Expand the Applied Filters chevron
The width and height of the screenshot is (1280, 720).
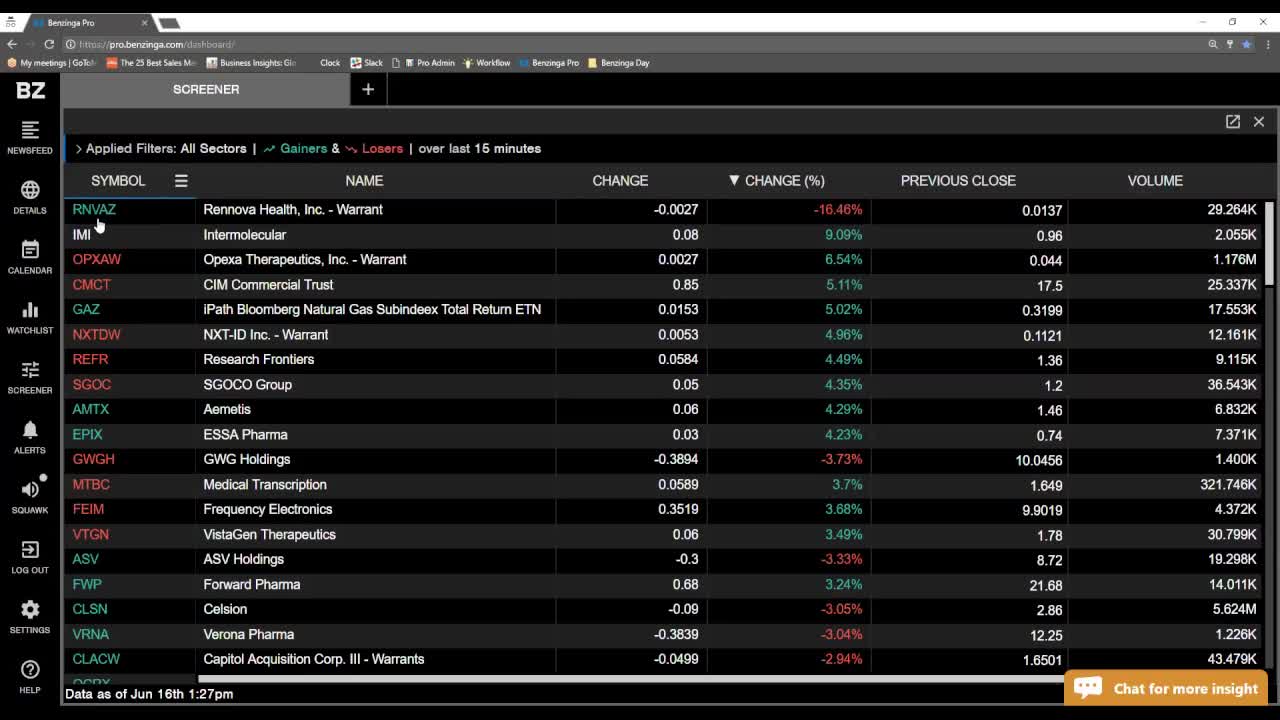click(78, 149)
